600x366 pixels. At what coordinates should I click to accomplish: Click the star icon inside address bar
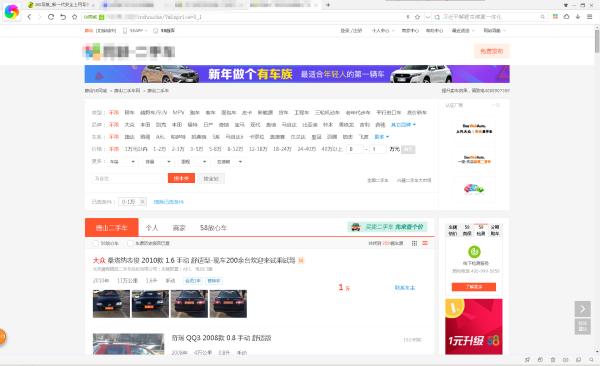[x=417, y=17]
